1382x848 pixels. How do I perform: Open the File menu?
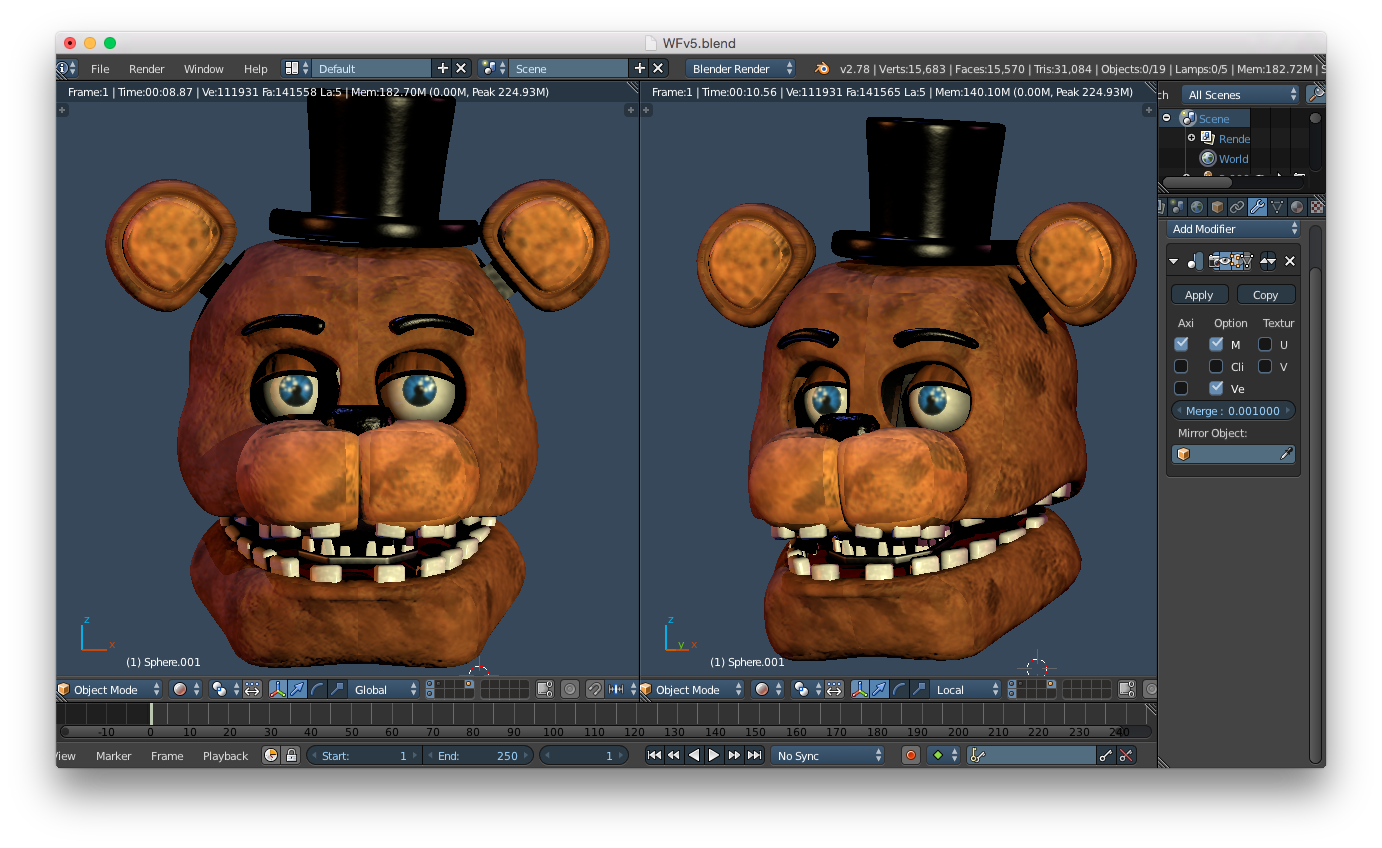(100, 69)
